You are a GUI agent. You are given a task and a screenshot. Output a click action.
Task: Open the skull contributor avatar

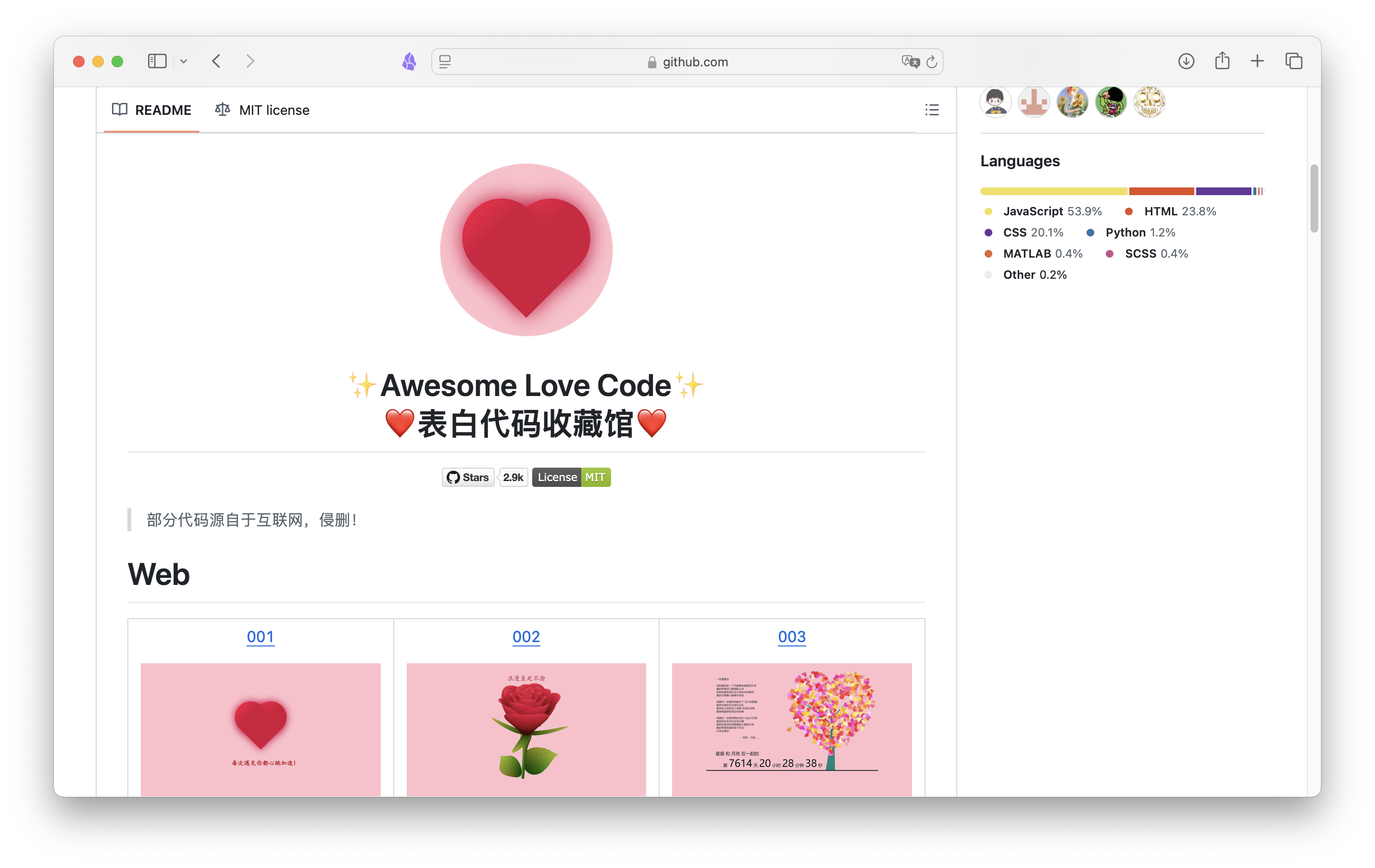1150,102
